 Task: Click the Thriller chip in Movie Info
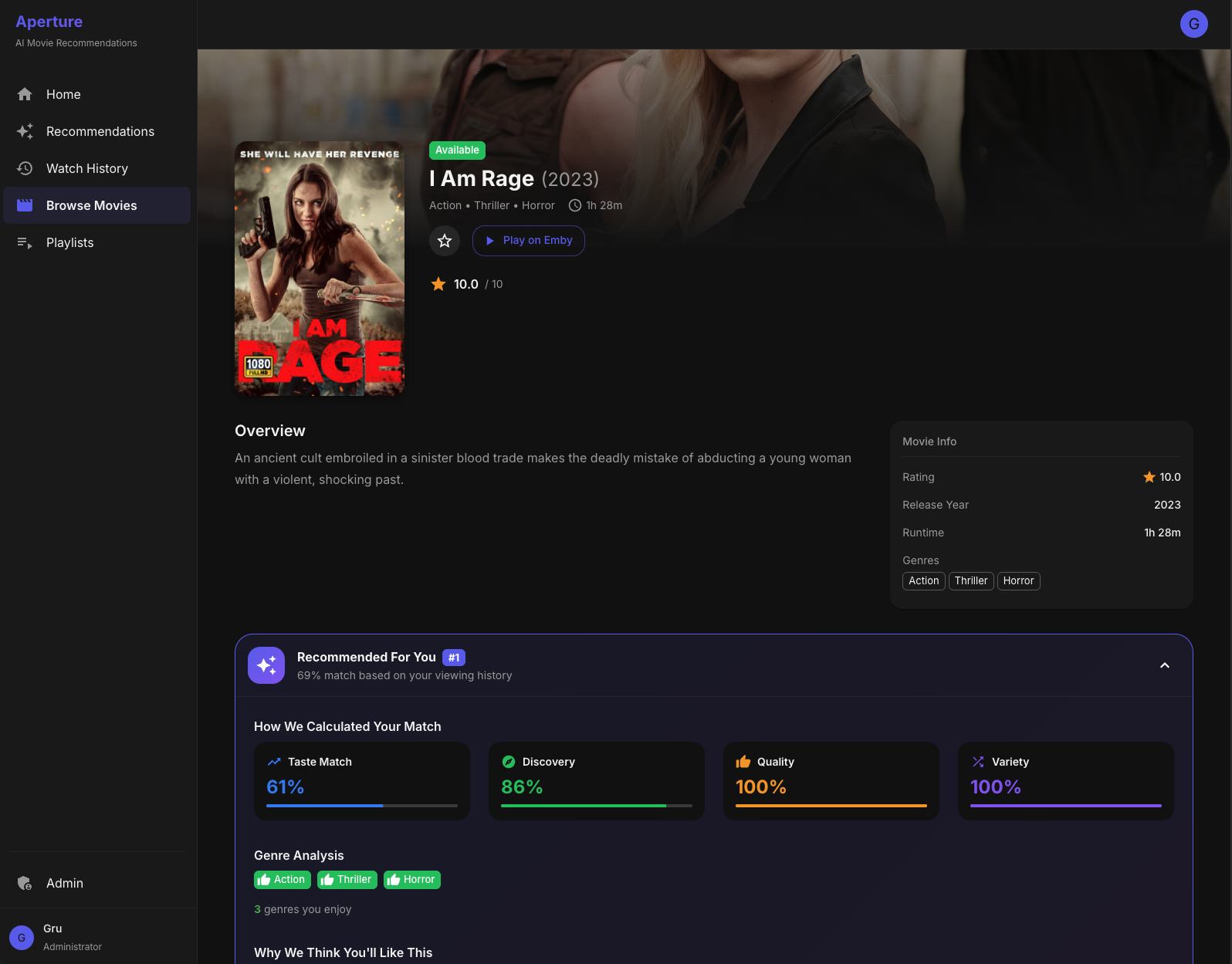pos(971,581)
